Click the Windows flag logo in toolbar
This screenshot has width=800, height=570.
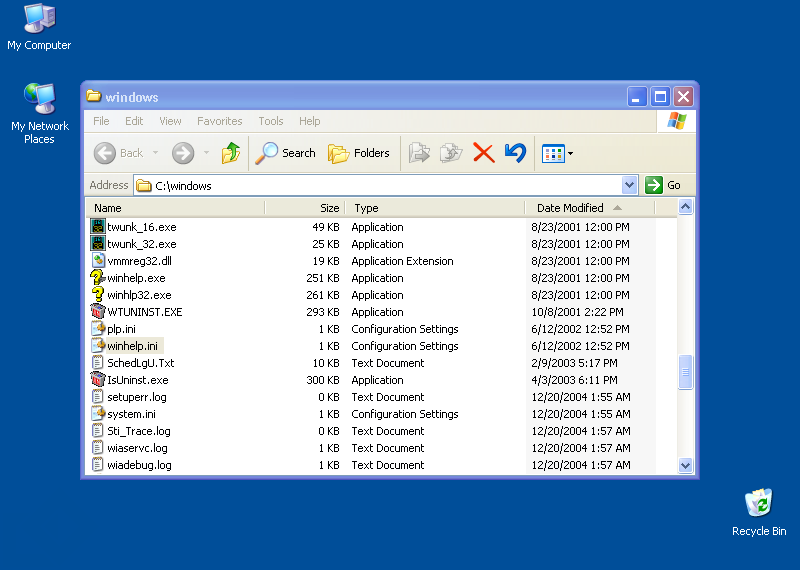(x=677, y=121)
